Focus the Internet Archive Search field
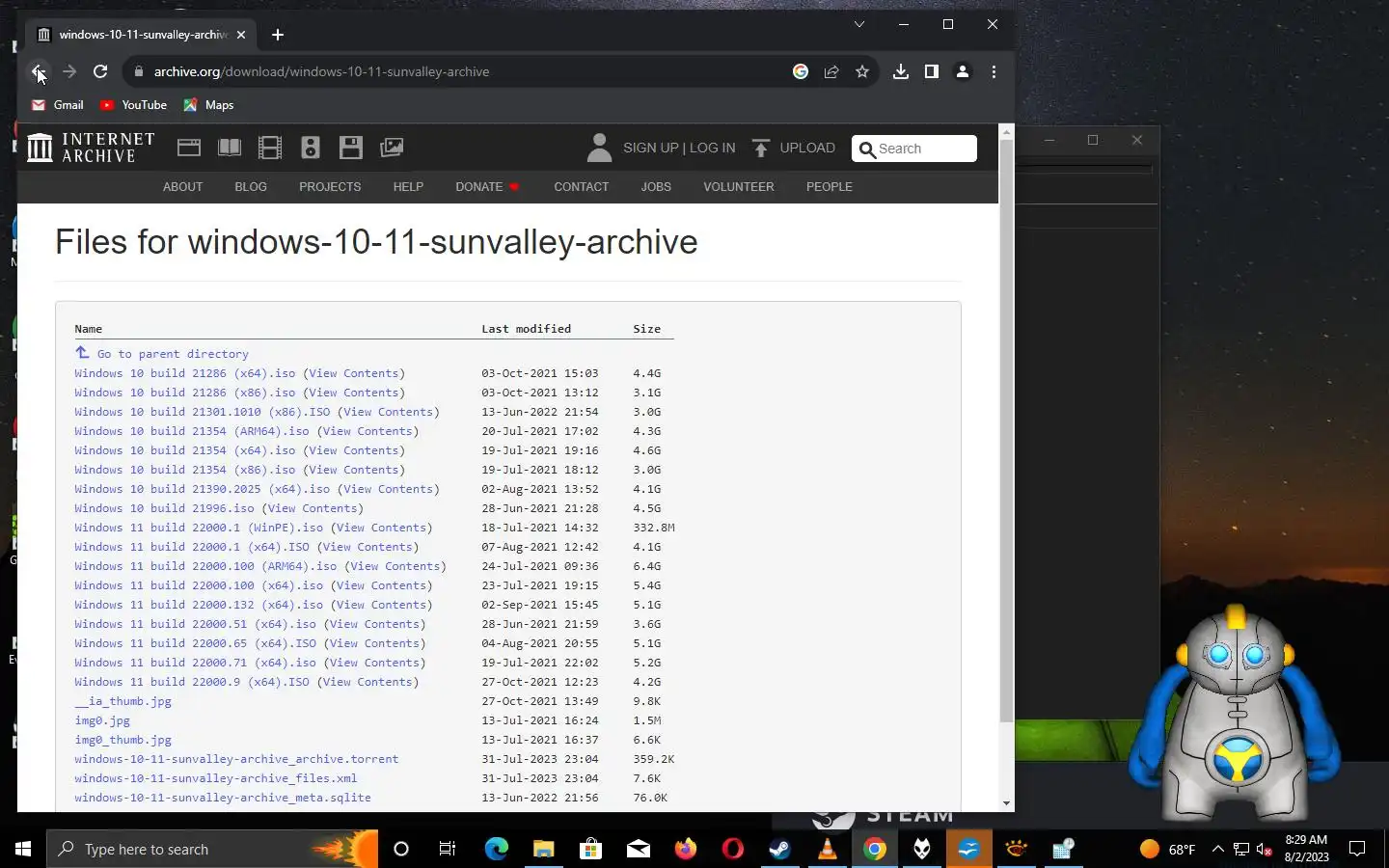The width and height of the screenshot is (1389, 868). pyautogui.click(x=914, y=149)
